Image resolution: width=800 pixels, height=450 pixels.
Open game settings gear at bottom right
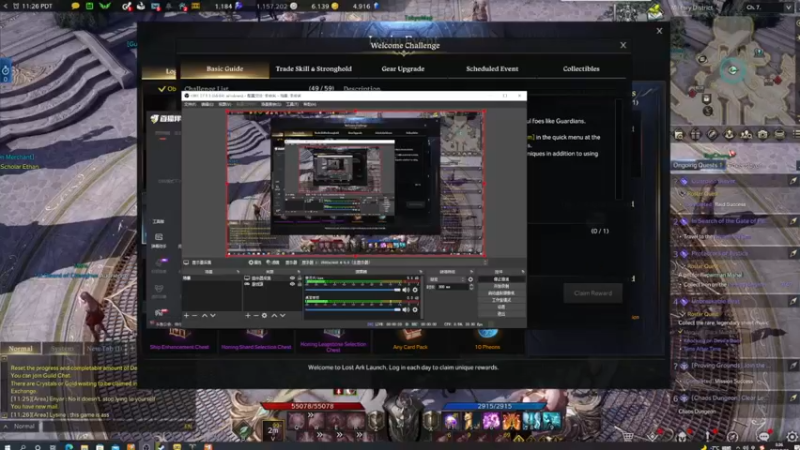[x=791, y=436]
